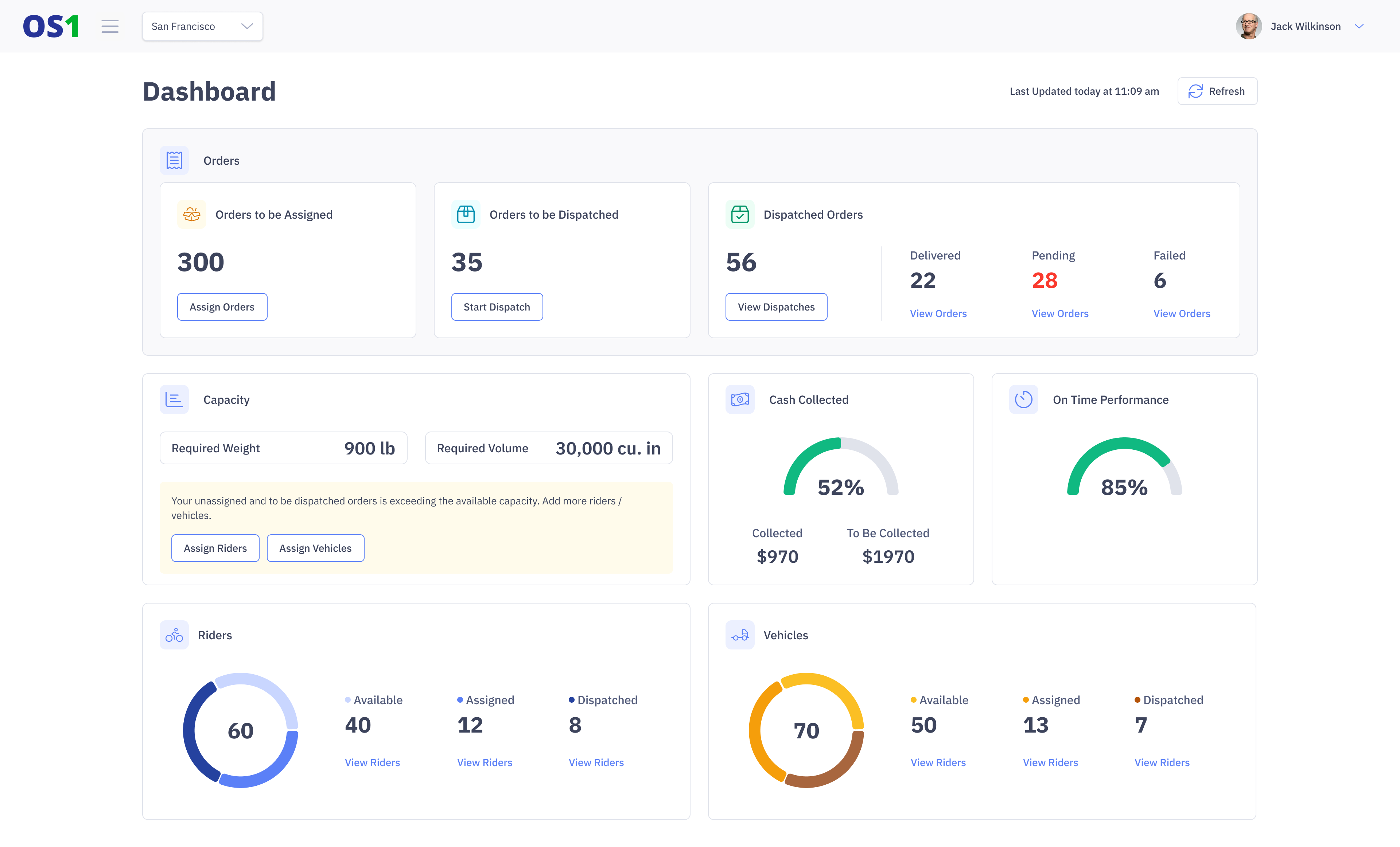Click the Vehicles Available count 50
The height and width of the screenshot is (847, 1400).
(x=924, y=725)
